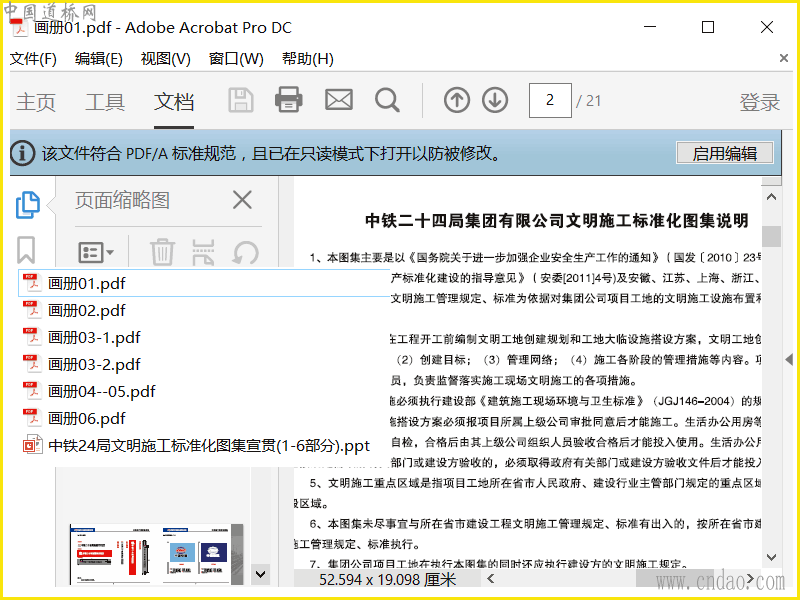Open the 帮助(H) menu
Viewport: 800px width, 600px height.
coord(308,59)
